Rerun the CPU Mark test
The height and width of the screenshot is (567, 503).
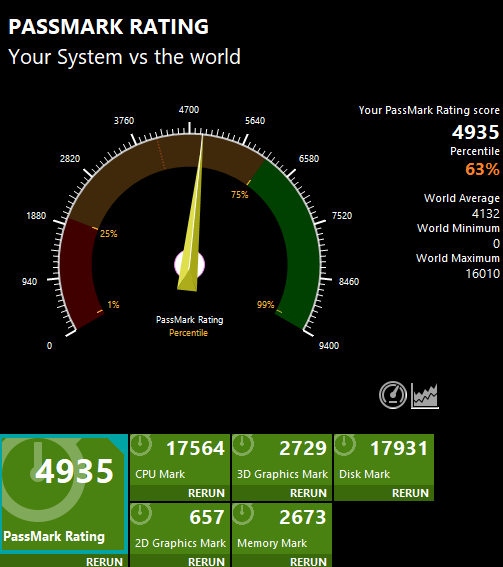click(x=206, y=493)
